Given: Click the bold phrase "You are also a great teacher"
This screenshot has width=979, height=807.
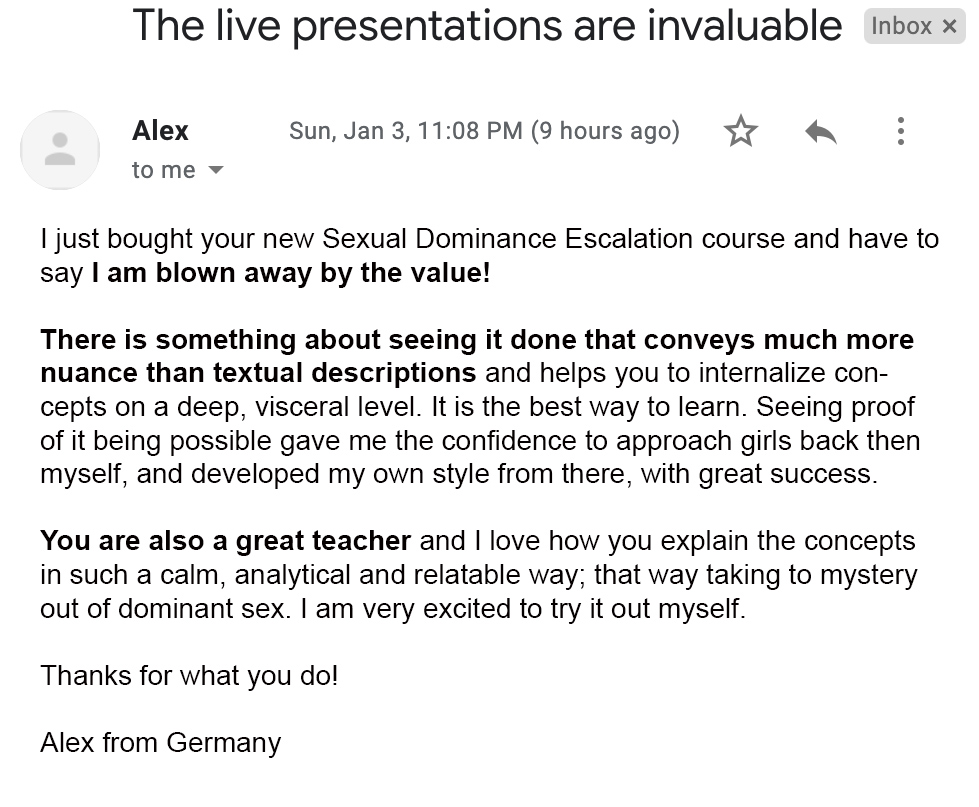Looking at the screenshot, I should [226, 542].
